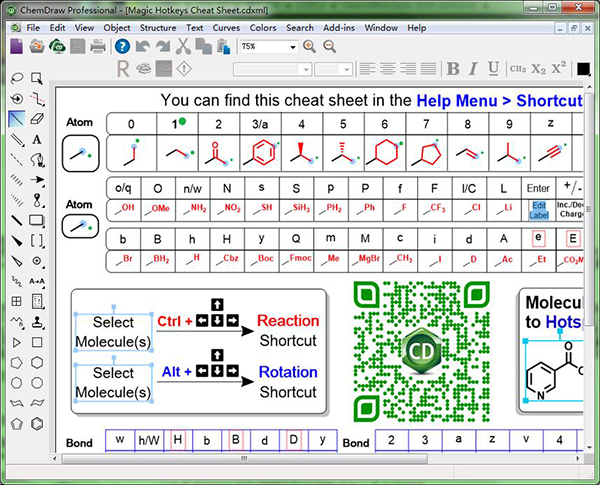
Task: Open help with the blue question mark
Action: pyautogui.click(x=122, y=46)
